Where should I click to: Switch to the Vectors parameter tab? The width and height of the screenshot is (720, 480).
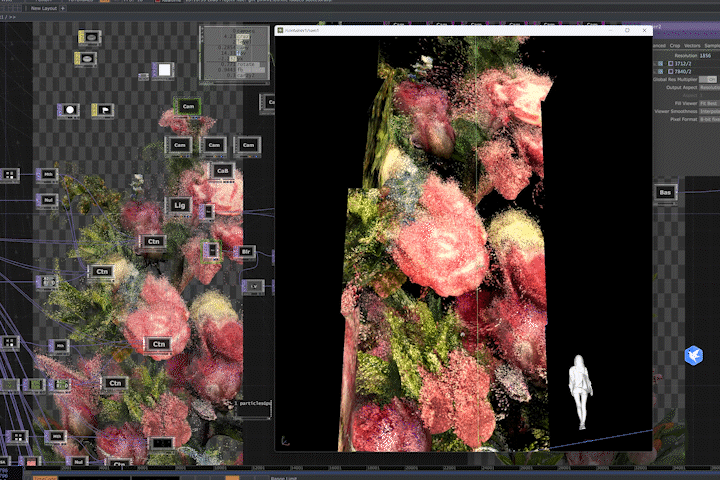pos(692,45)
